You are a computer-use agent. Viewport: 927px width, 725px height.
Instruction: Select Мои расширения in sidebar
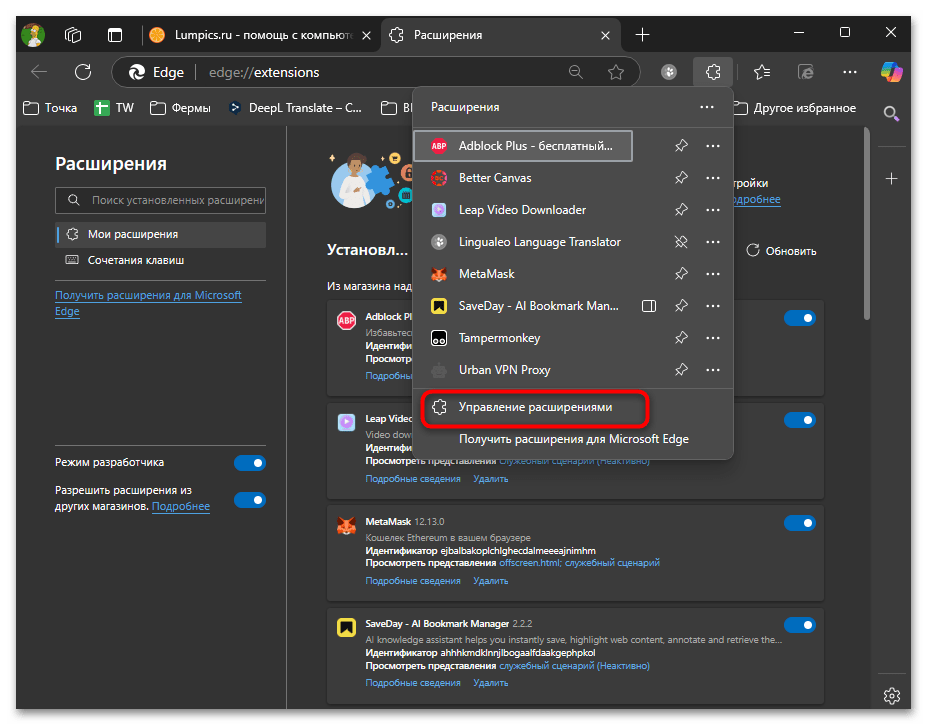(x=160, y=234)
